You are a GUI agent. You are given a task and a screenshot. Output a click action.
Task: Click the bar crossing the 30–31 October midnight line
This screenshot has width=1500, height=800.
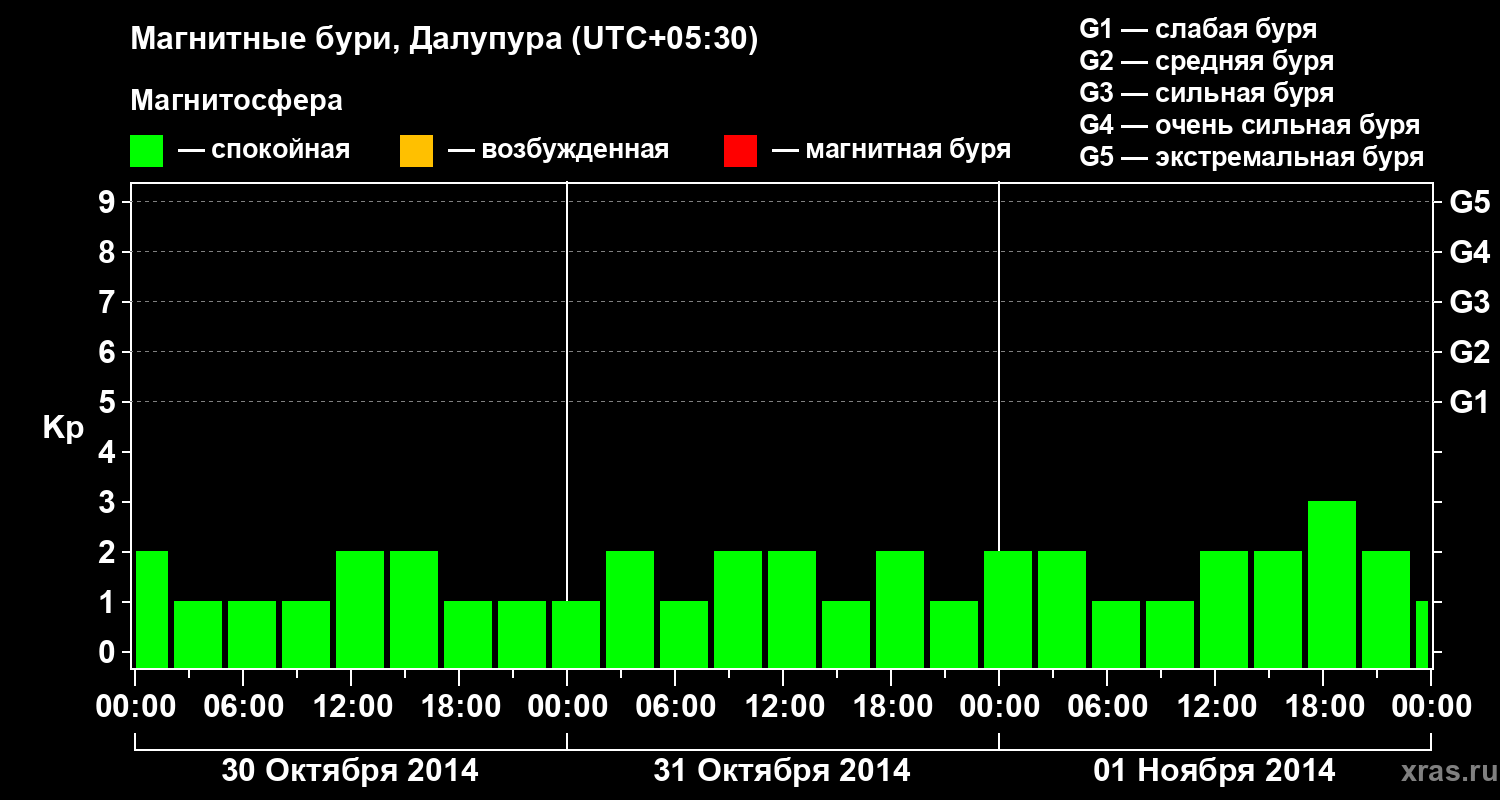click(576, 634)
